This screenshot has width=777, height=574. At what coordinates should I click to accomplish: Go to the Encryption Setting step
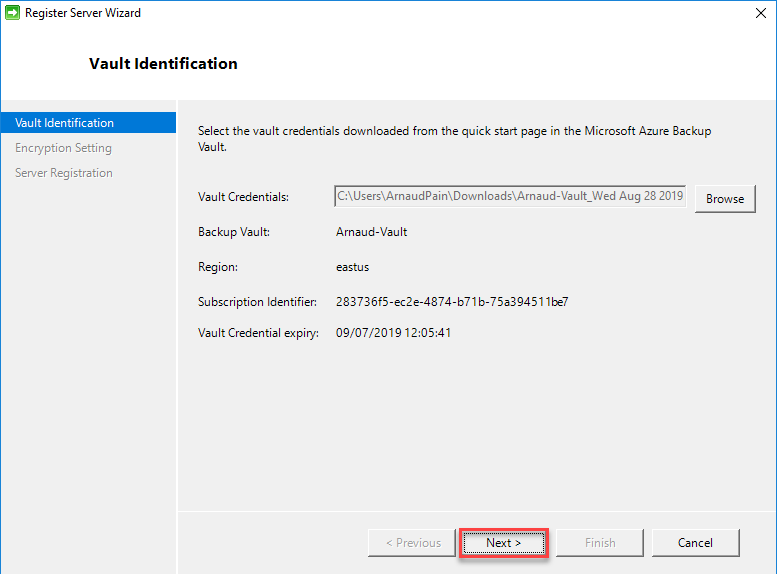[x=63, y=148]
